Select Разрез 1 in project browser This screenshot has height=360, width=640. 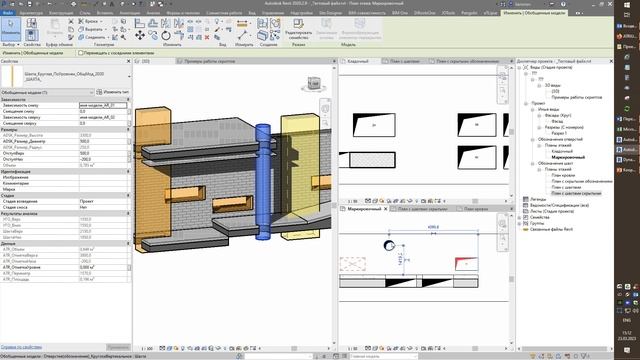[x=559, y=133]
